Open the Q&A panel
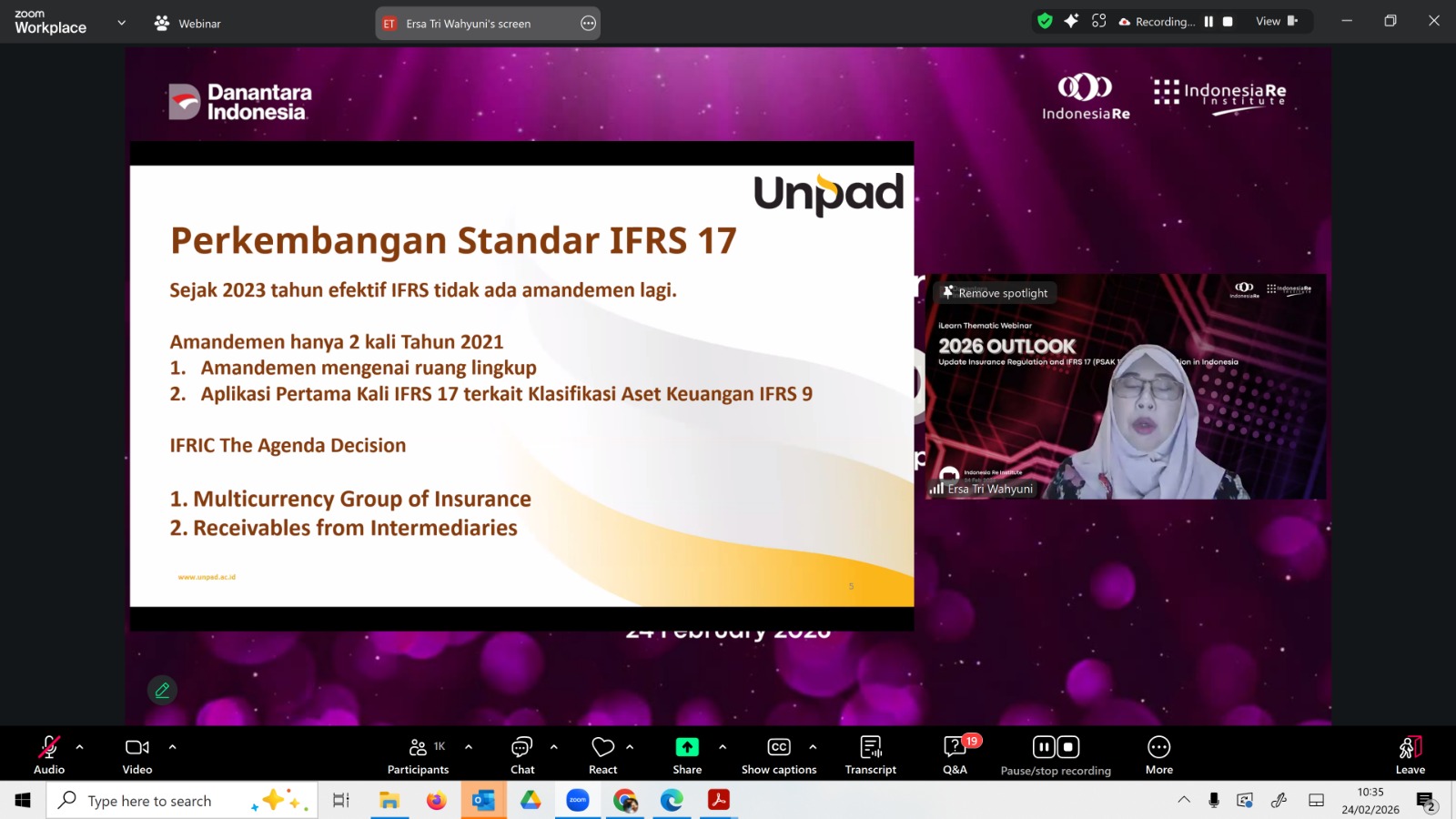The height and width of the screenshot is (819, 1456). (955, 754)
